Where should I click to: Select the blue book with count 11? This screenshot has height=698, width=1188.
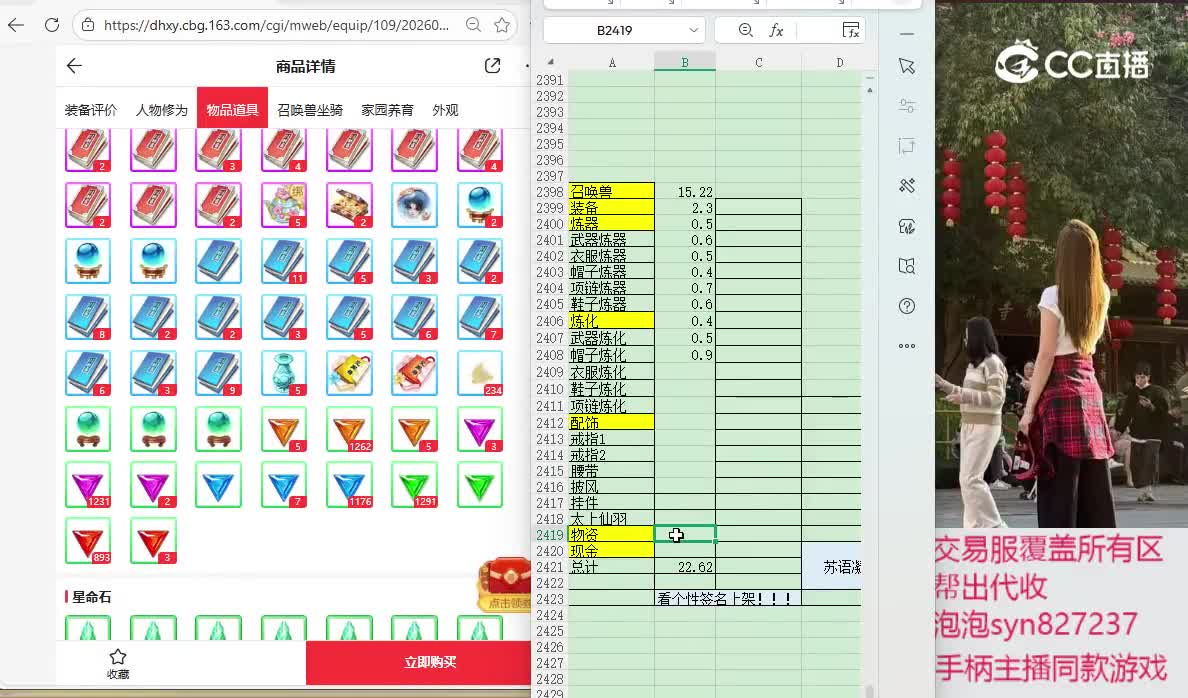[x=284, y=261]
